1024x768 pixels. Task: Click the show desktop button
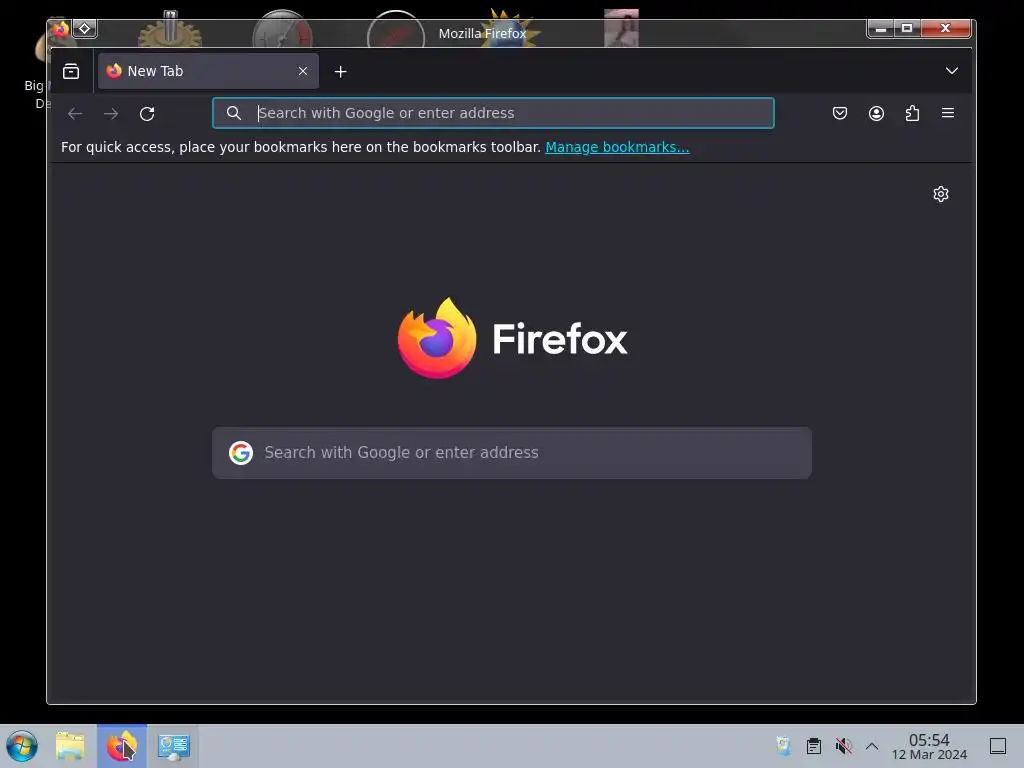998,746
